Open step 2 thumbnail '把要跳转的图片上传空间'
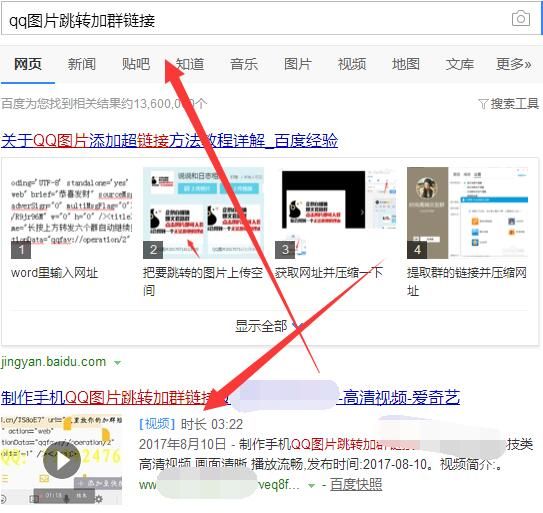 203,213
